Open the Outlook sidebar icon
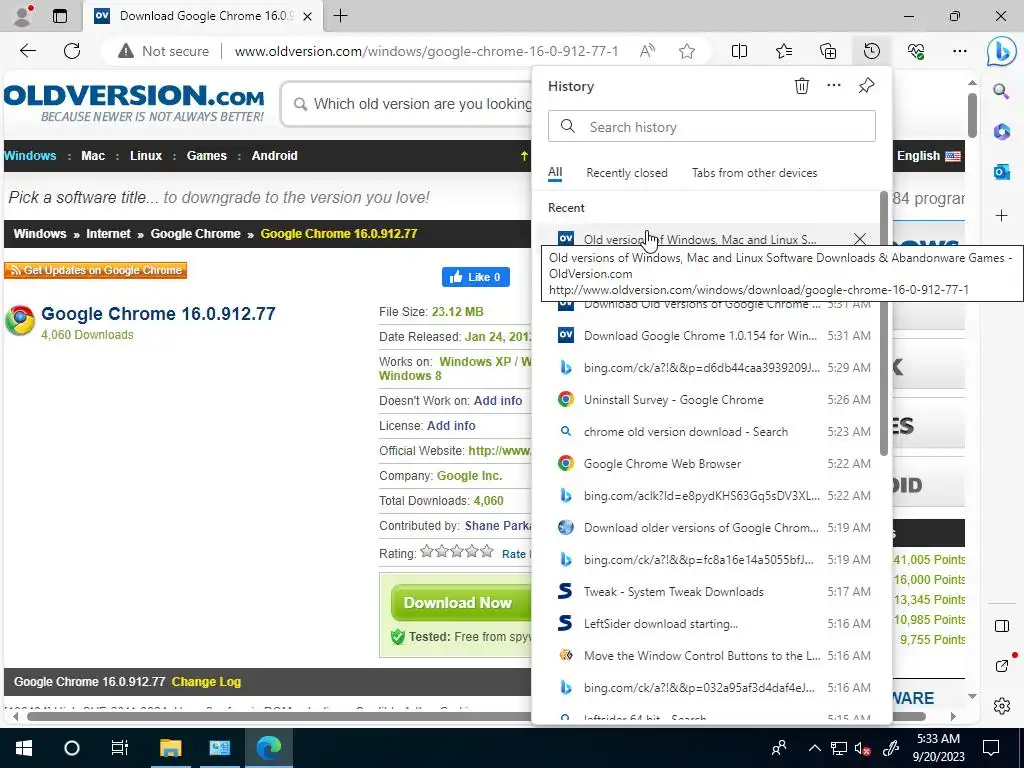 (1001, 172)
